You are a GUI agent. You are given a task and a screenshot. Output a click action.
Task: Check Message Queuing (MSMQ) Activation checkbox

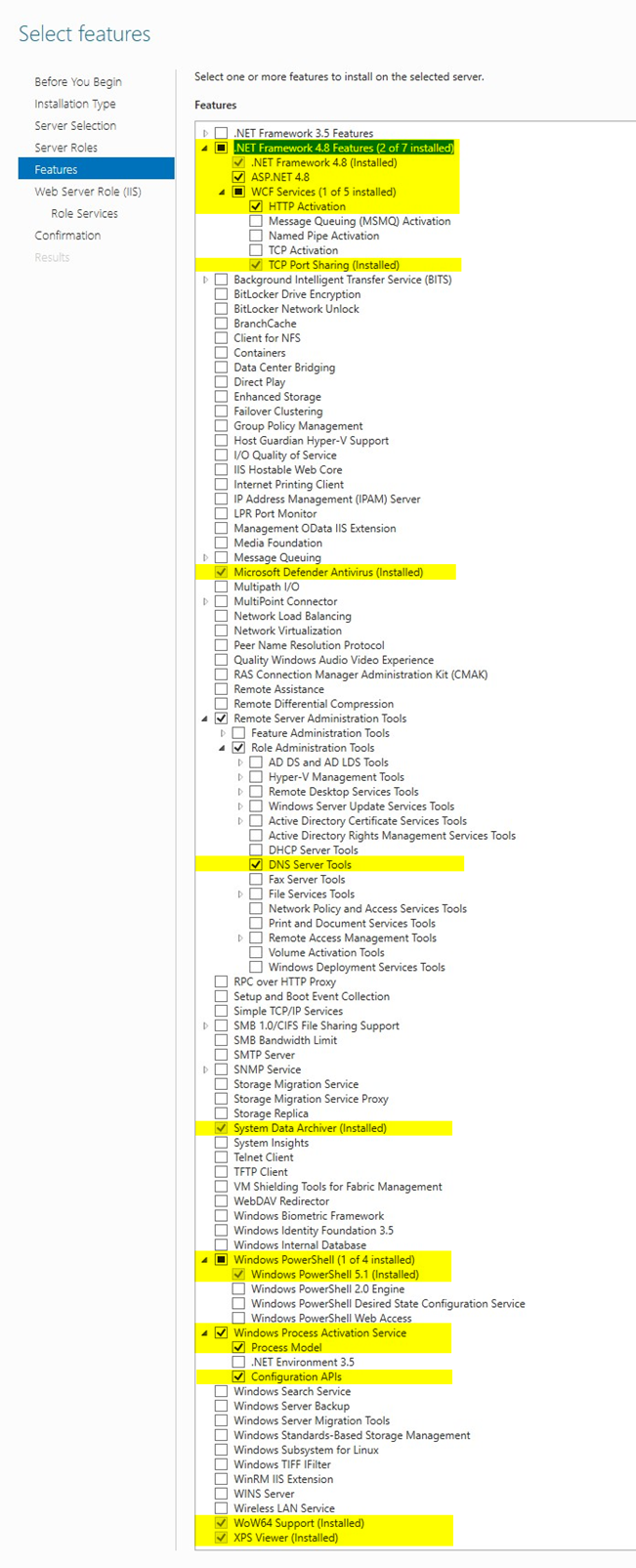(x=256, y=221)
